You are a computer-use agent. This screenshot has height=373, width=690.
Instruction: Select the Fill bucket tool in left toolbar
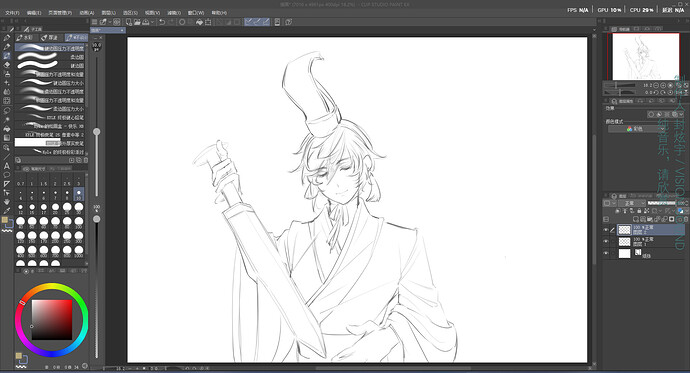coord(7,129)
